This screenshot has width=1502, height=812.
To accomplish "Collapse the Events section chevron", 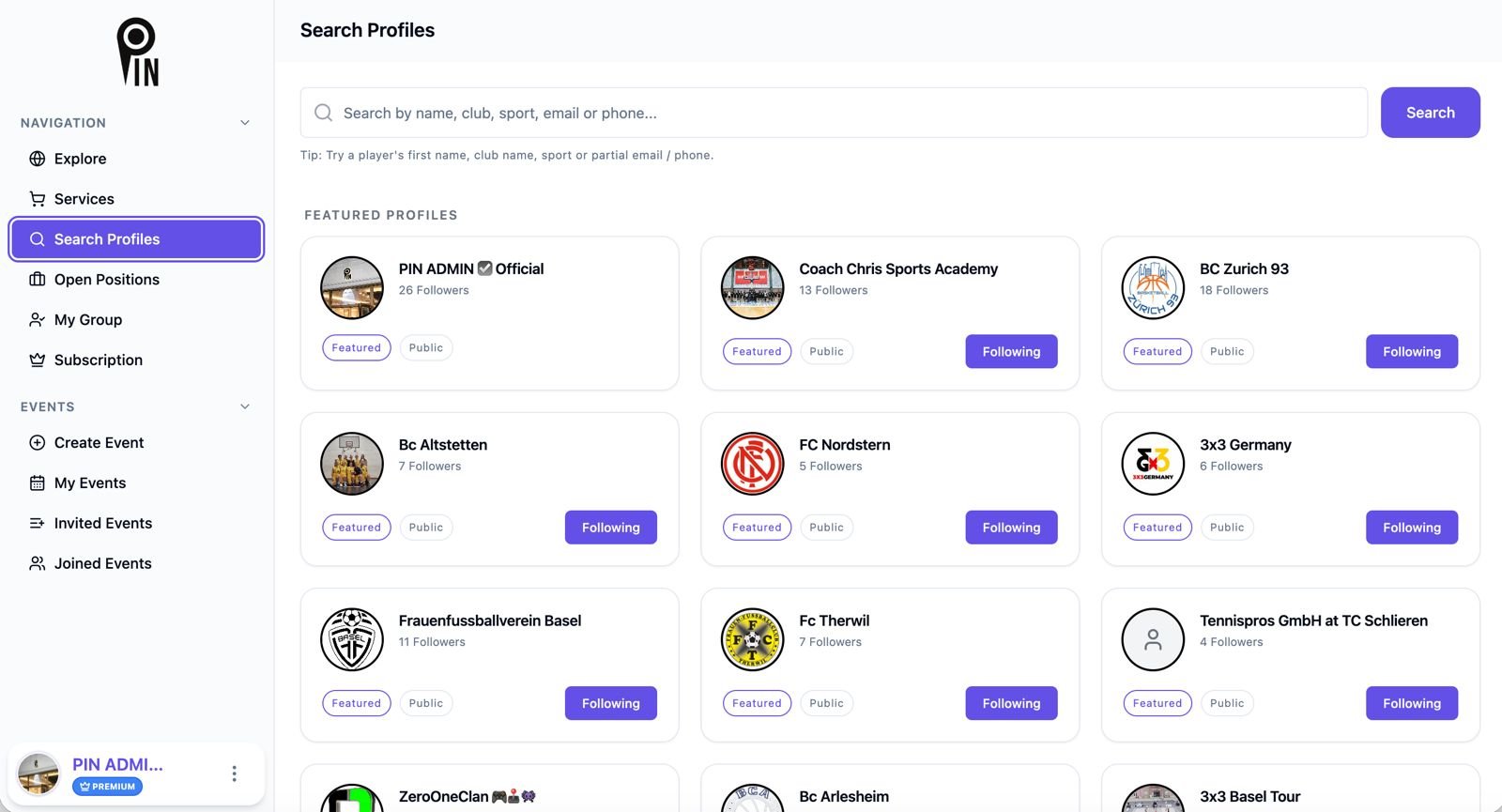I will pos(245,406).
